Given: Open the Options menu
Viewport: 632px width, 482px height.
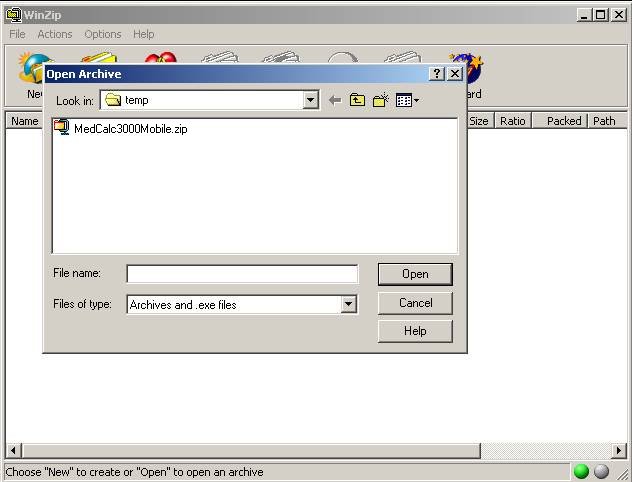Looking at the screenshot, I should tap(102, 34).
